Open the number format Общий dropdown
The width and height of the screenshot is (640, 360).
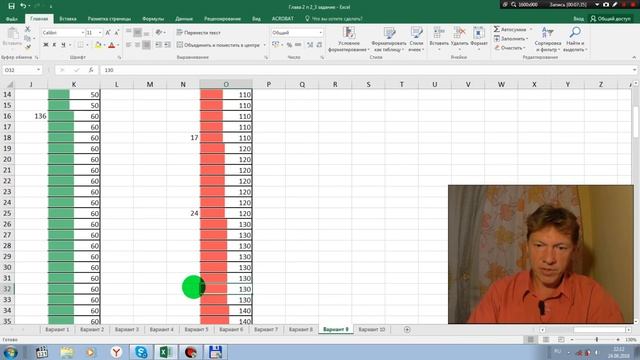coord(320,32)
